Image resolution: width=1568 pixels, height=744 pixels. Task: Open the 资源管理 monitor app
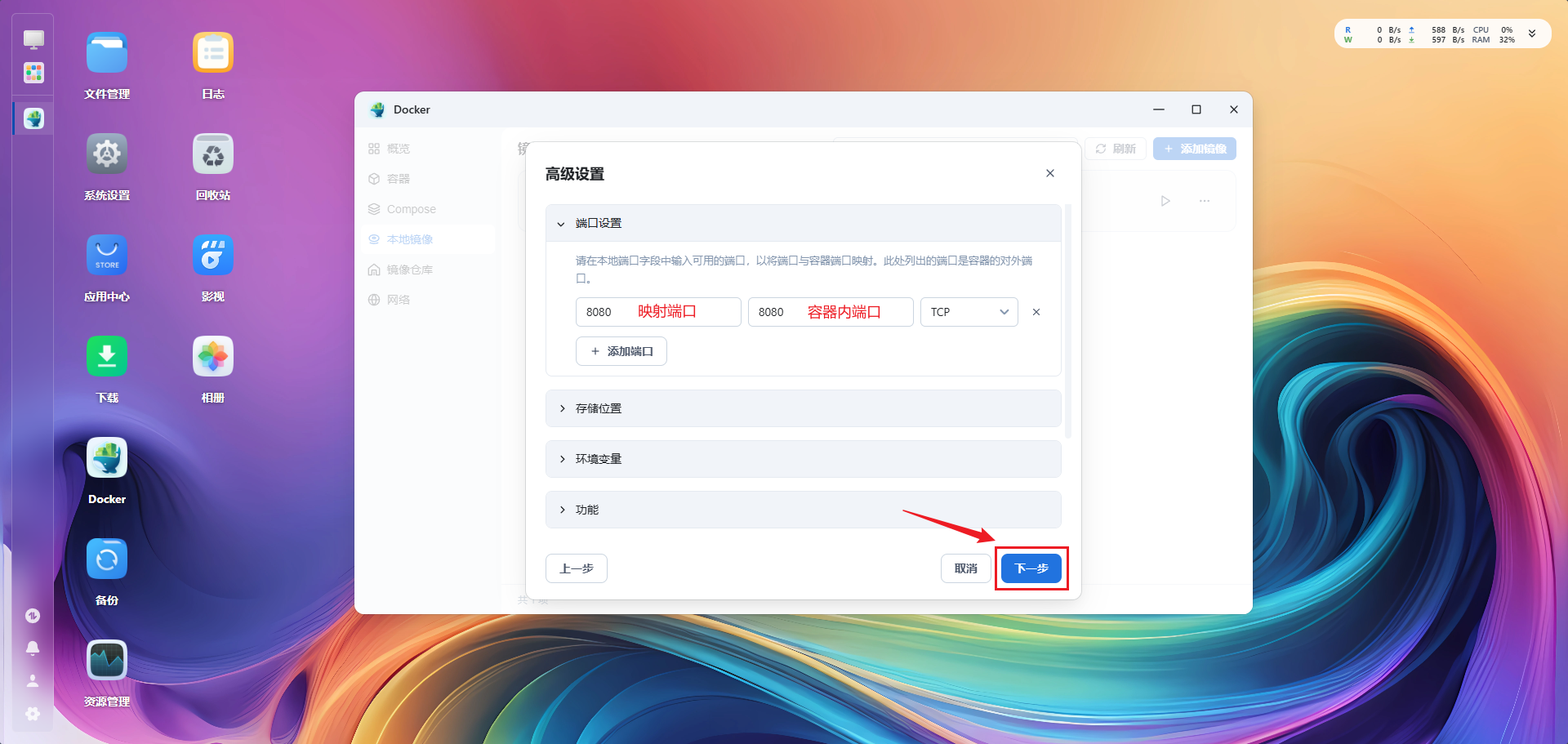point(107,661)
